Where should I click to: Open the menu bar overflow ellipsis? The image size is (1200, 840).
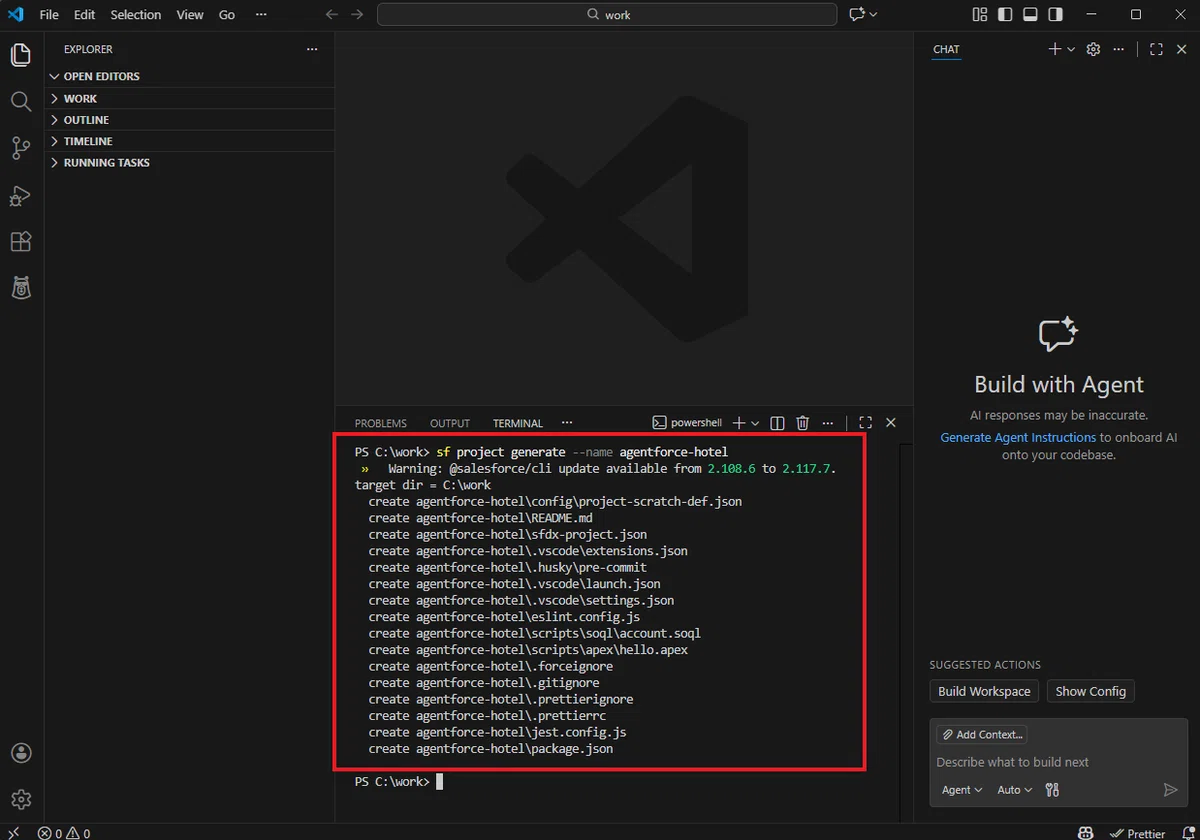261,14
